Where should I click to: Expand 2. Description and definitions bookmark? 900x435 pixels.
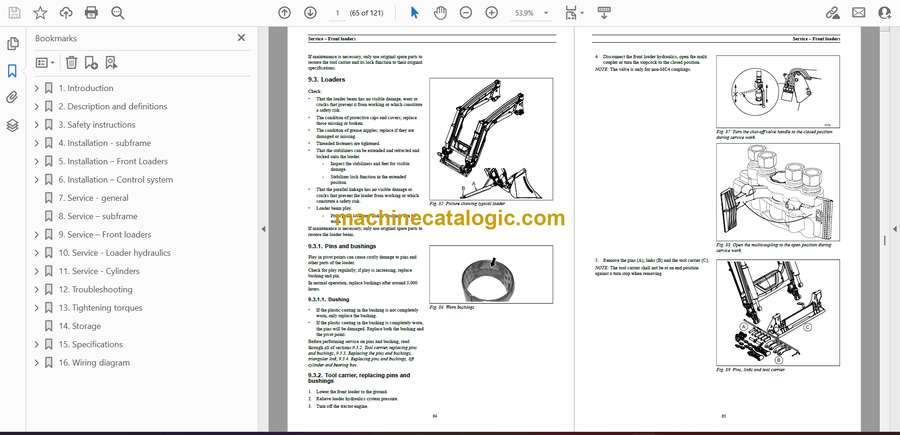click(37, 107)
